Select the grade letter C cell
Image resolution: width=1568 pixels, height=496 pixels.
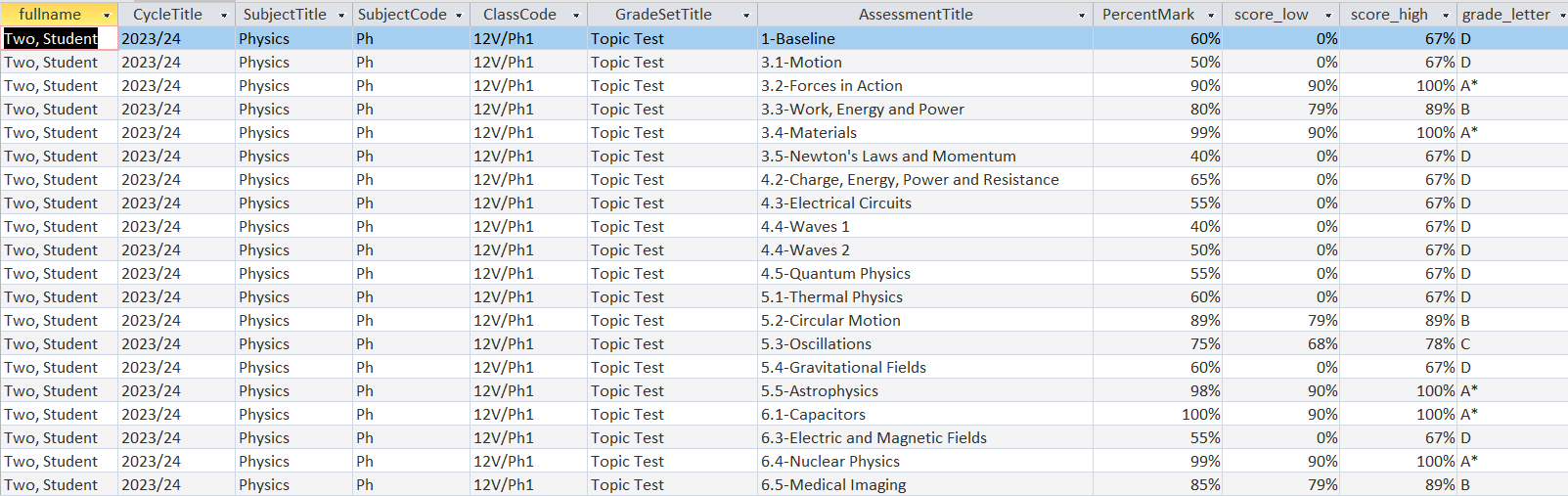tap(1465, 344)
